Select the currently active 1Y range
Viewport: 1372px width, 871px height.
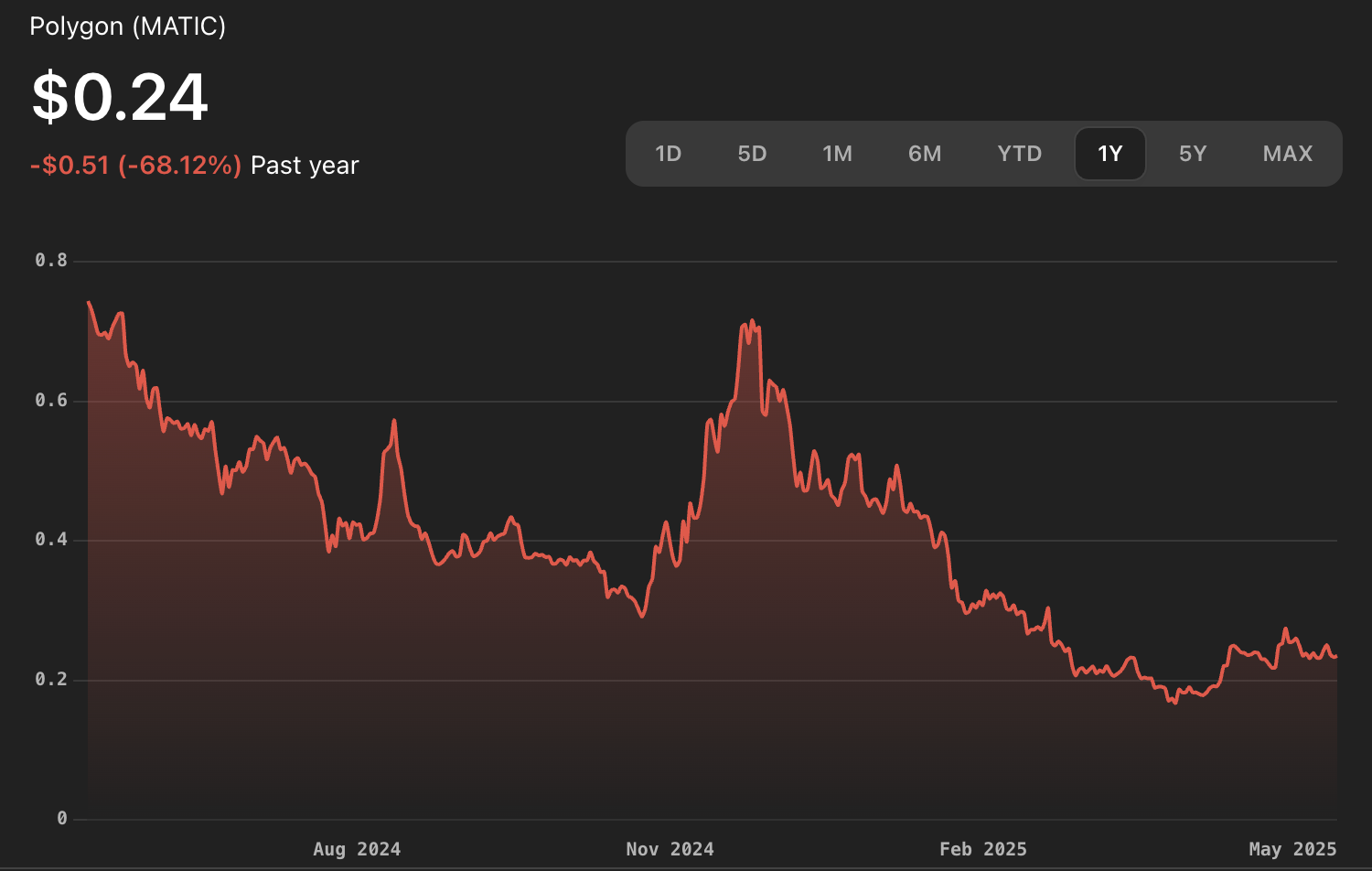tap(1110, 154)
